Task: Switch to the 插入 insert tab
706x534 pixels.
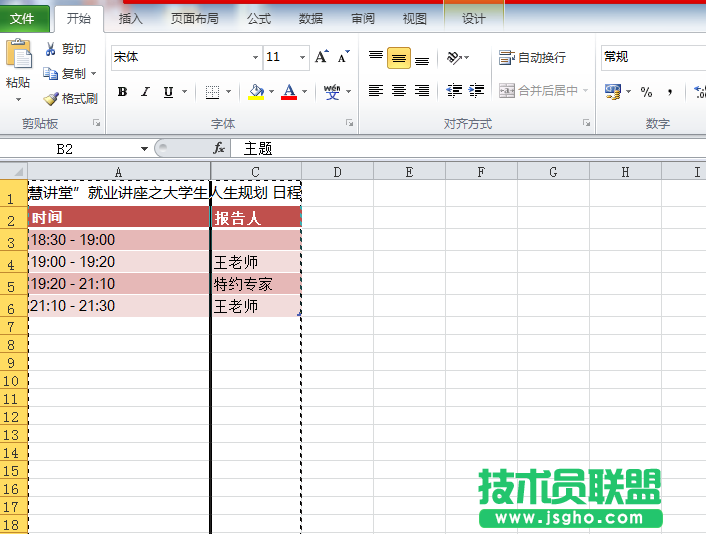Action: point(131,18)
